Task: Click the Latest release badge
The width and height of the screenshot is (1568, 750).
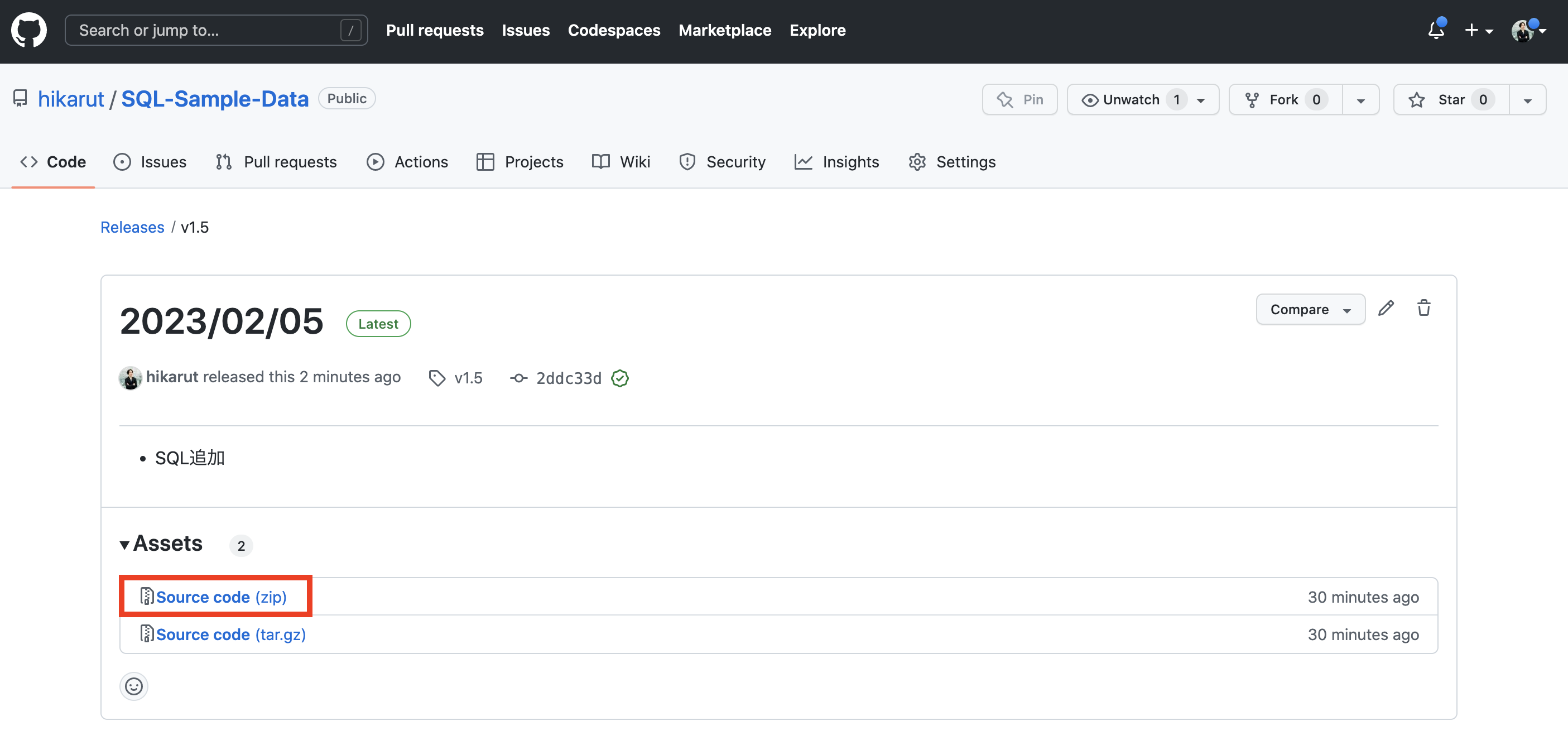Action: click(x=378, y=323)
